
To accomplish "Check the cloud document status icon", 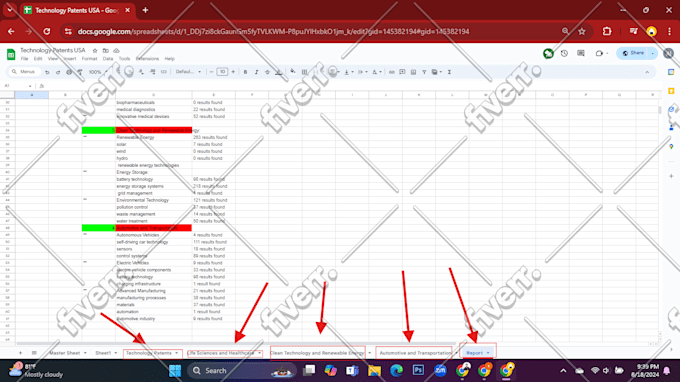I will 116,51.
